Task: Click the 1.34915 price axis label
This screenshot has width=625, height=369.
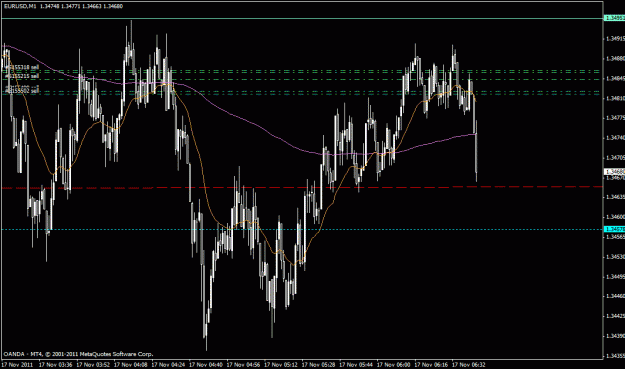Action: [x=615, y=39]
